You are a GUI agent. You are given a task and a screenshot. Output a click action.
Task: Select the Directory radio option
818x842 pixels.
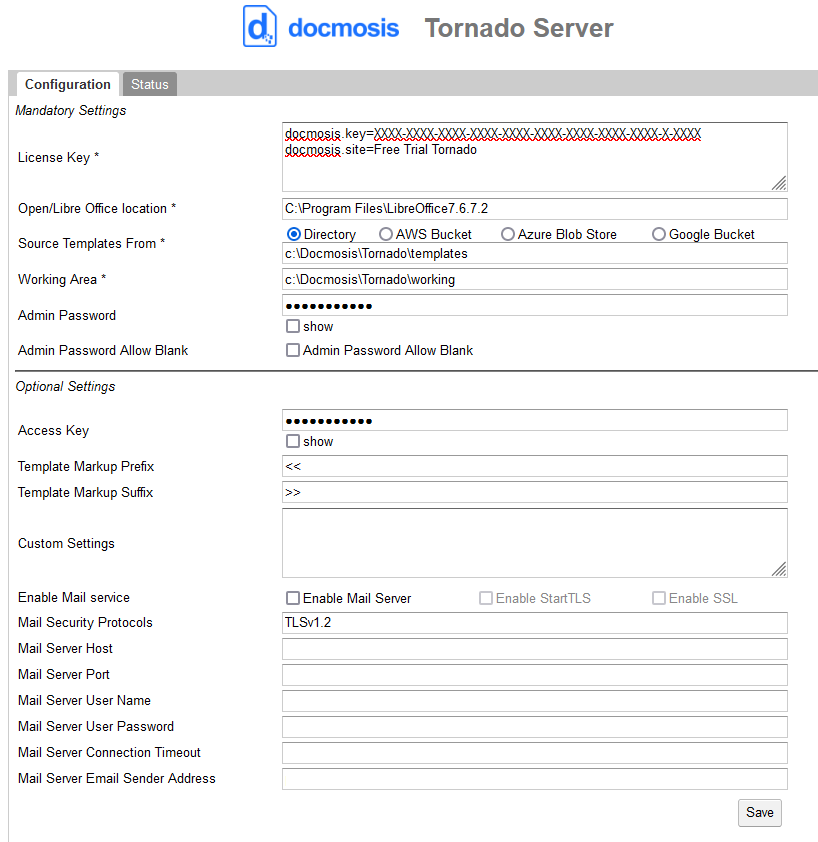coord(293,234)
